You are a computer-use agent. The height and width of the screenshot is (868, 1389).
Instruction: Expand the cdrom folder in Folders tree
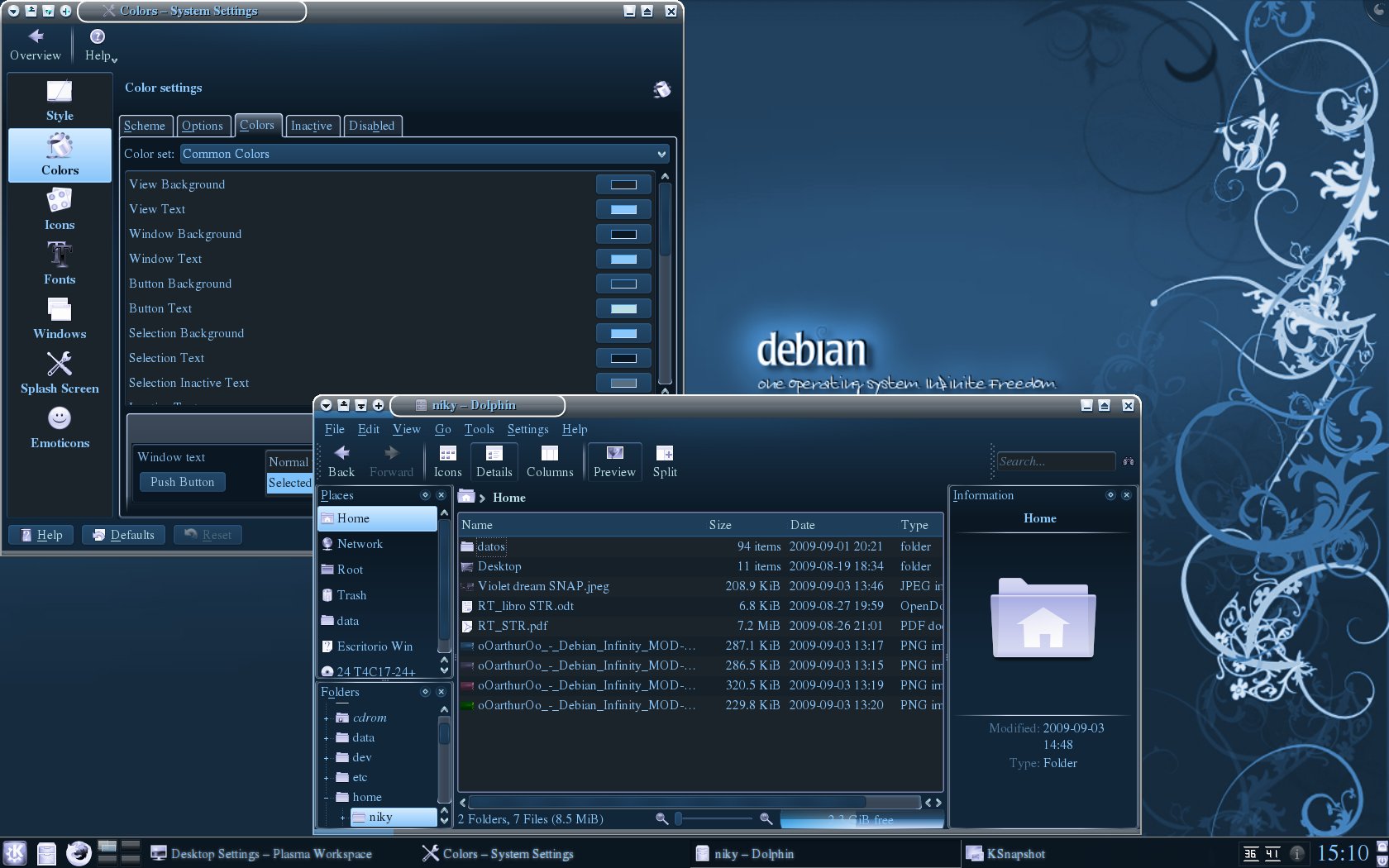pos(326,718)
